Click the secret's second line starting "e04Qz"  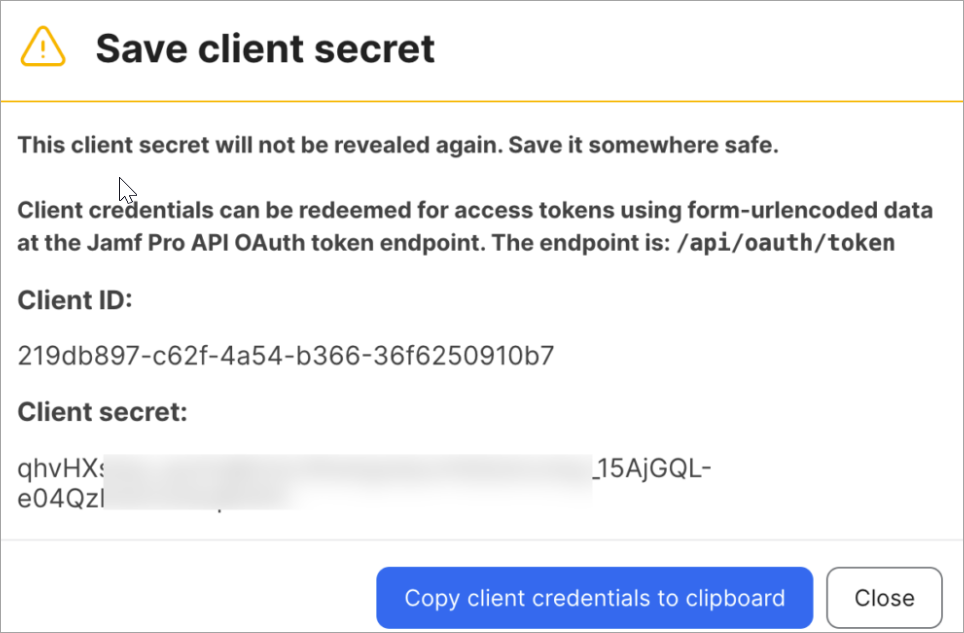(x=58, y=498)
